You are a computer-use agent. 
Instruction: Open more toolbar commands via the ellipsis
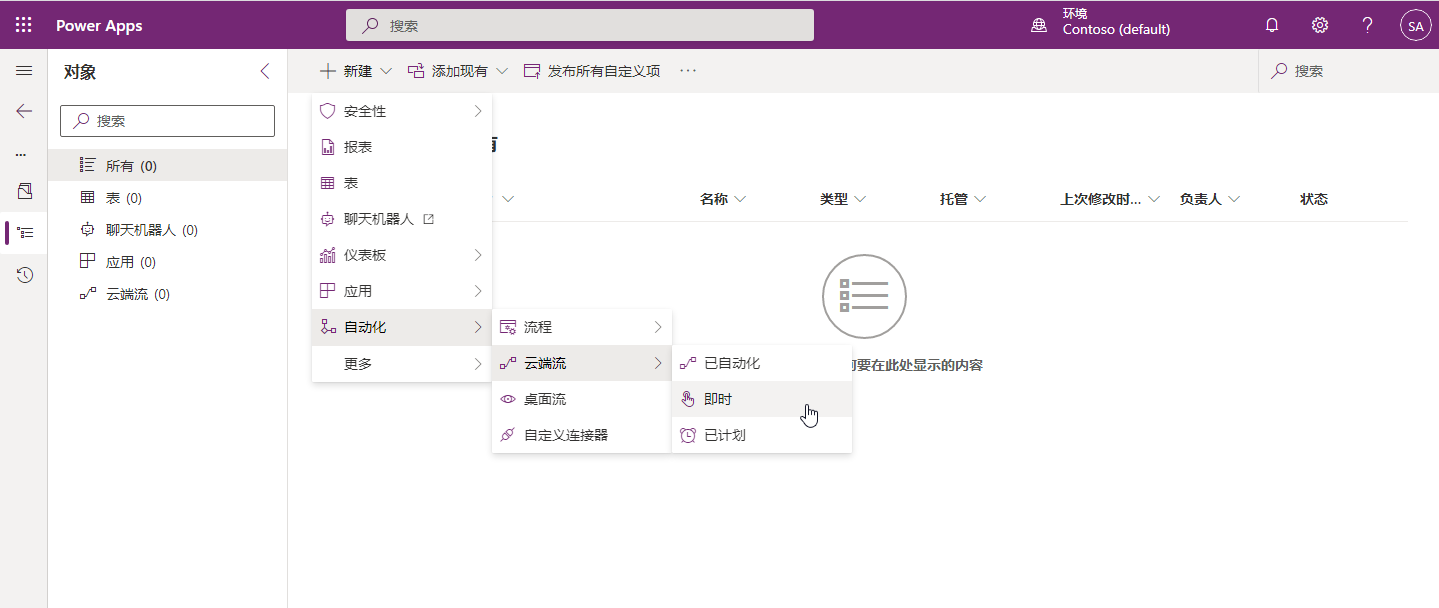tap(687, 70)
